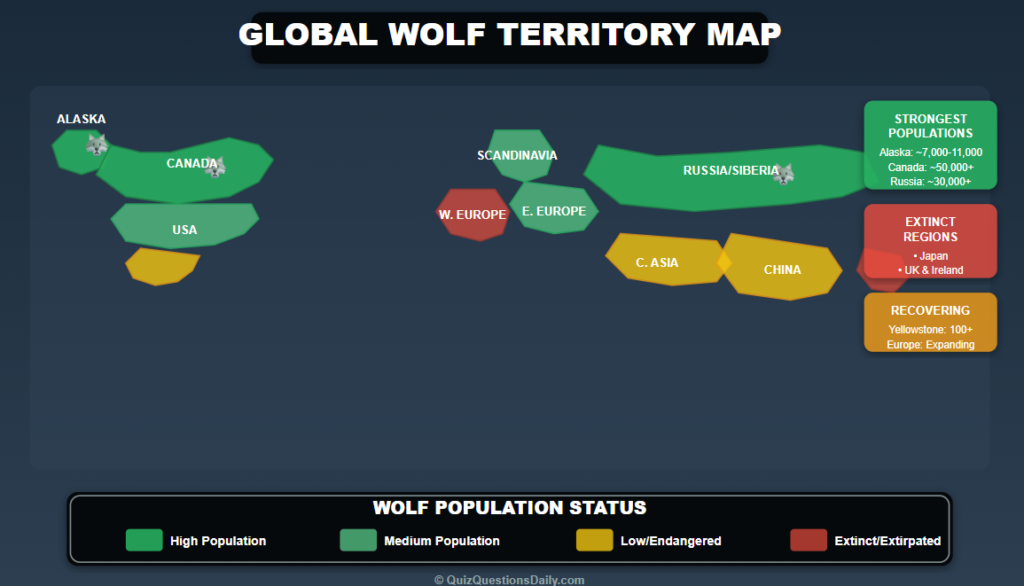1024x586 pixels.
Task: Click the wolf icon in Alaska
Action: click(95, 143)
